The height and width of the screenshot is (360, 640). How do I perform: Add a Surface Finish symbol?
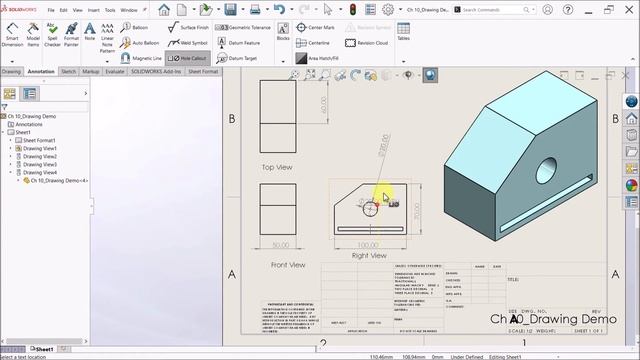point(188,27)
